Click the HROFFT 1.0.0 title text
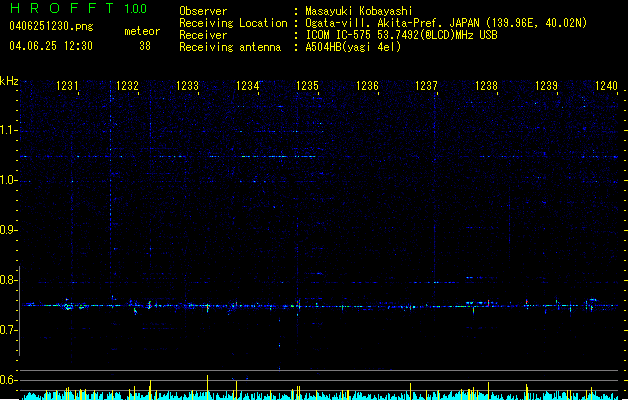 [x=79, y=8]
